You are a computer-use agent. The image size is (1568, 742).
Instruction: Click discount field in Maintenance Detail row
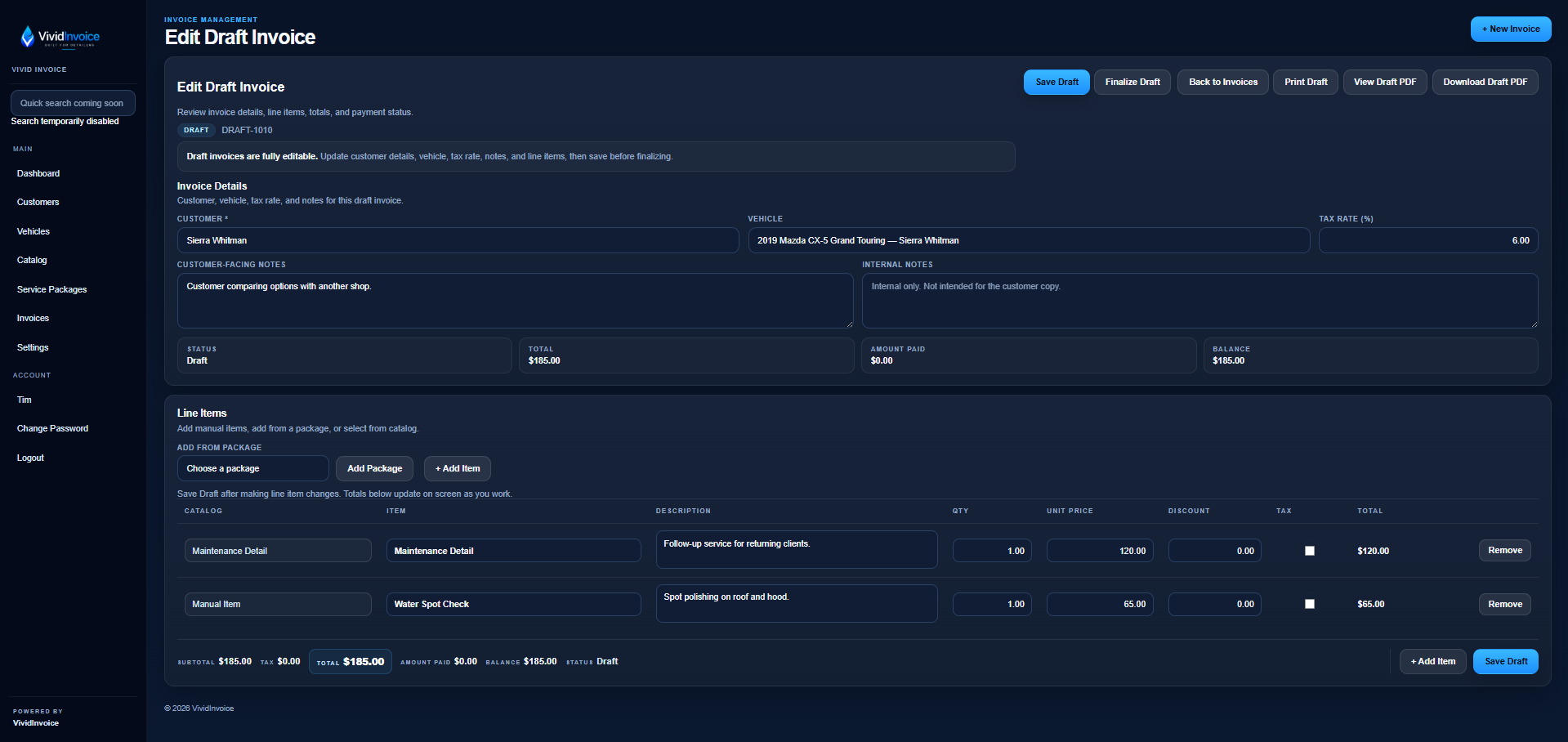click(x=1215, y=551)
